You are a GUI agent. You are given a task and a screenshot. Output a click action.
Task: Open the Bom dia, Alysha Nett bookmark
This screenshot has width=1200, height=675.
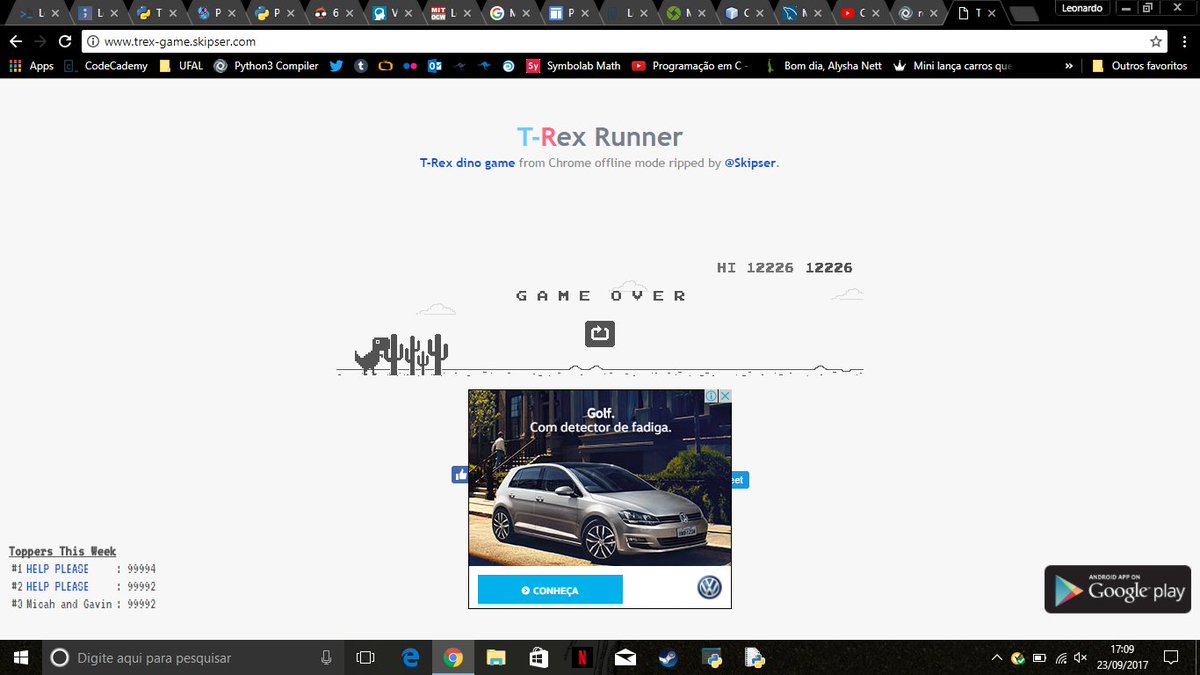click(822, 66)
